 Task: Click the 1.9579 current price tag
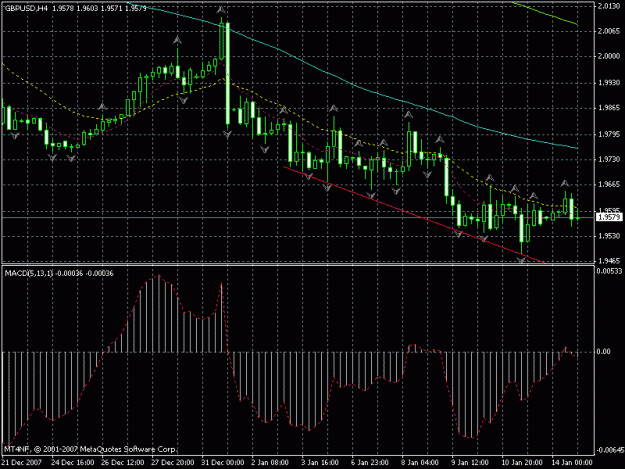point(608,217)
